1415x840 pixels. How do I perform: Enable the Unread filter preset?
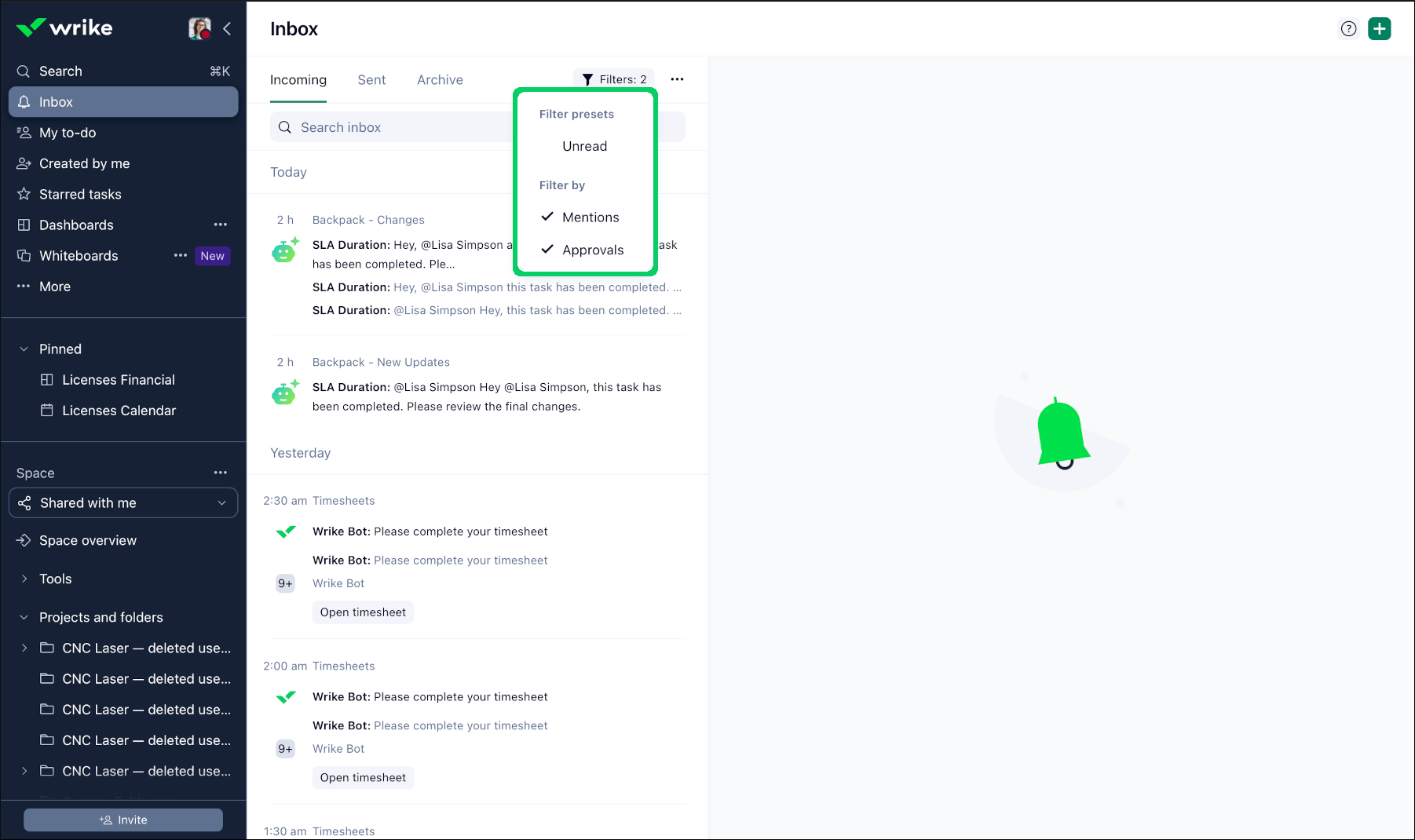pos(585,146)
